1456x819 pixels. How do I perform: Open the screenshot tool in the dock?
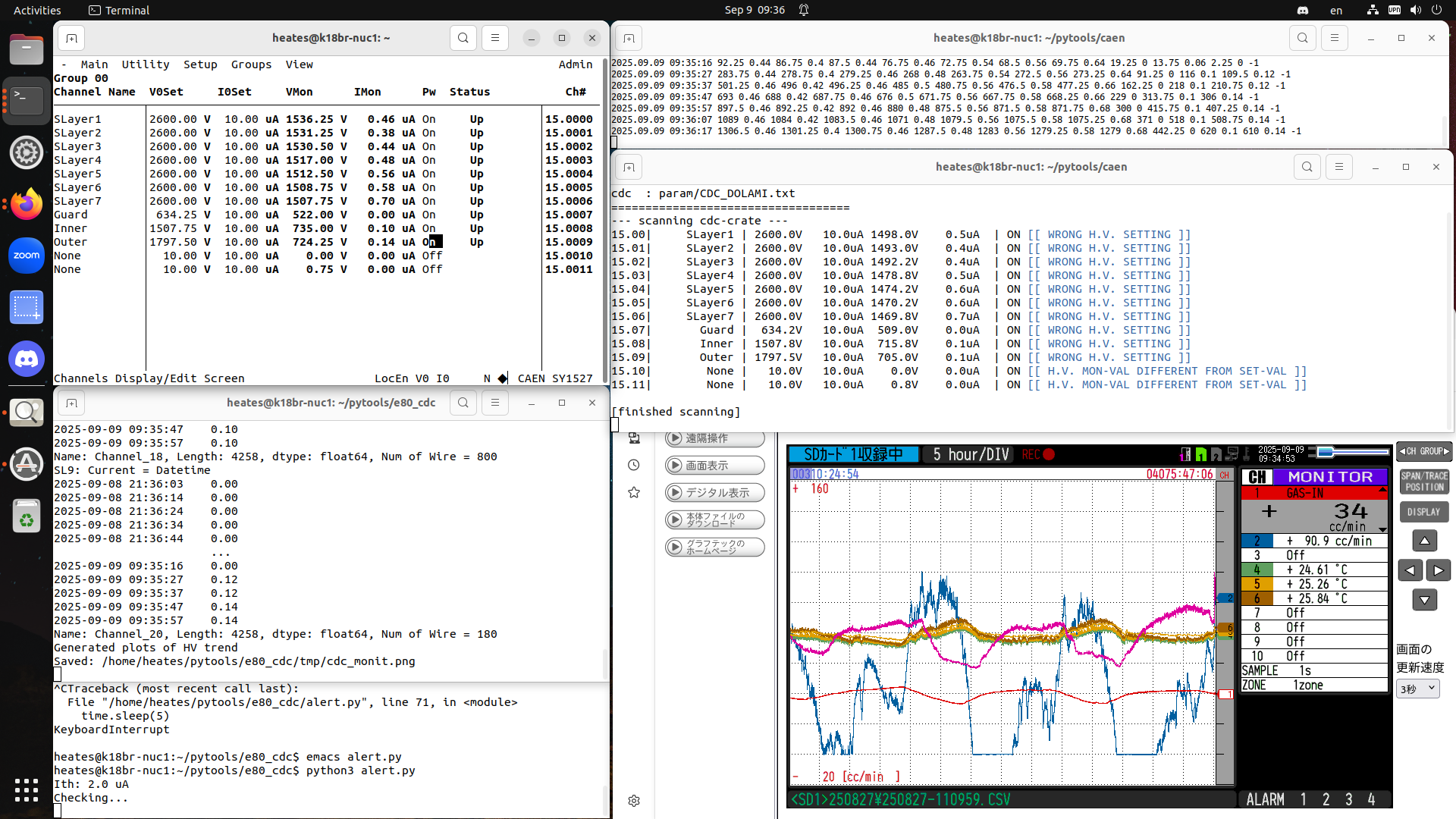point(27,307)
